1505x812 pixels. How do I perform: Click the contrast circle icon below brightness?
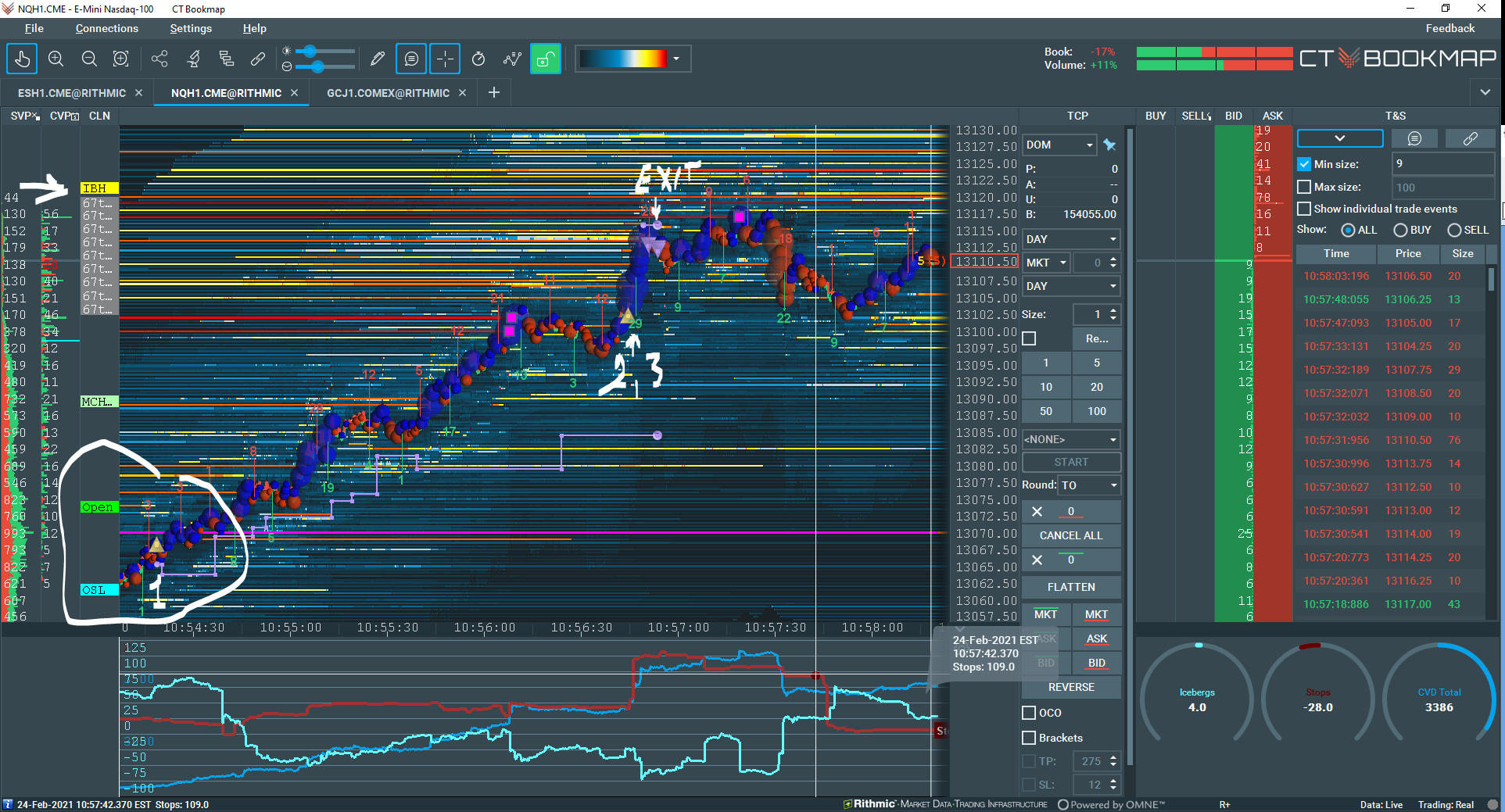[x=287, y=66]
